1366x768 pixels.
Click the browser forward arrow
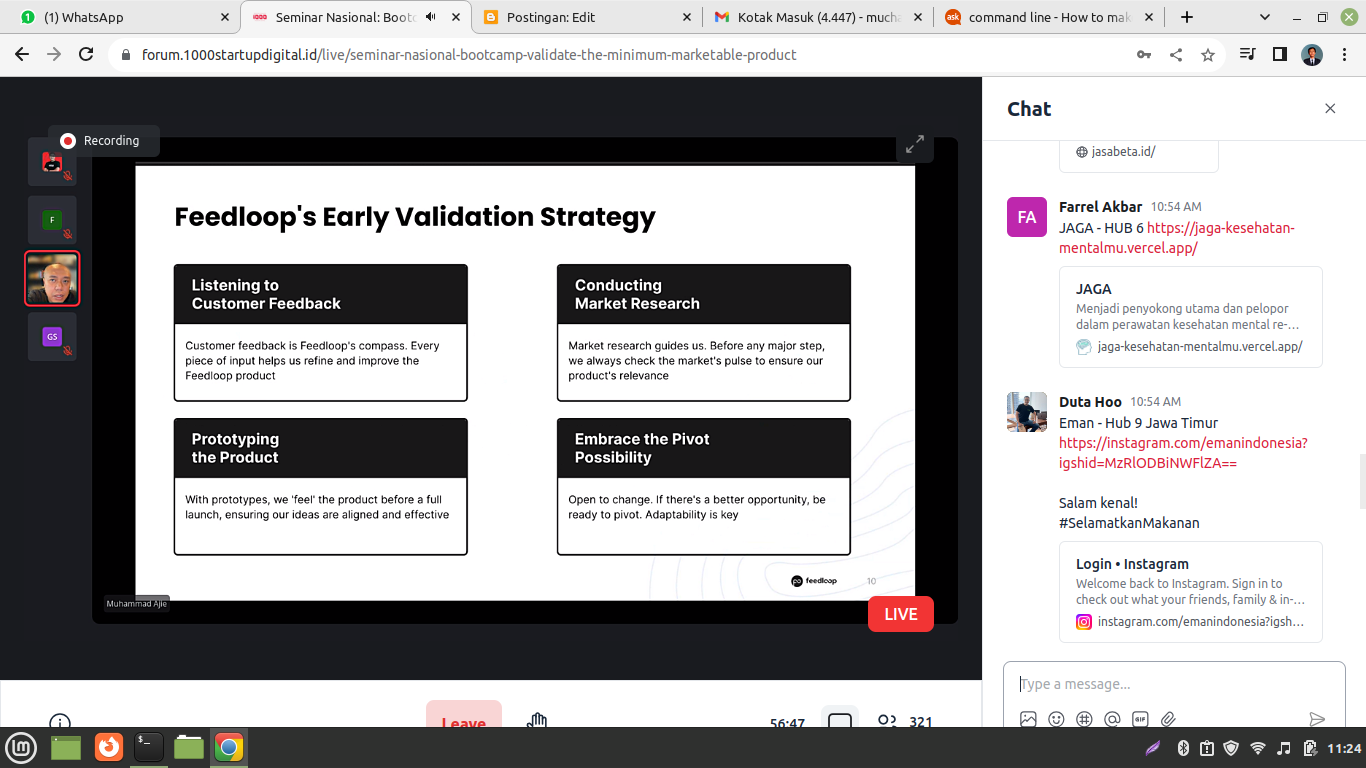pos(54,55)
